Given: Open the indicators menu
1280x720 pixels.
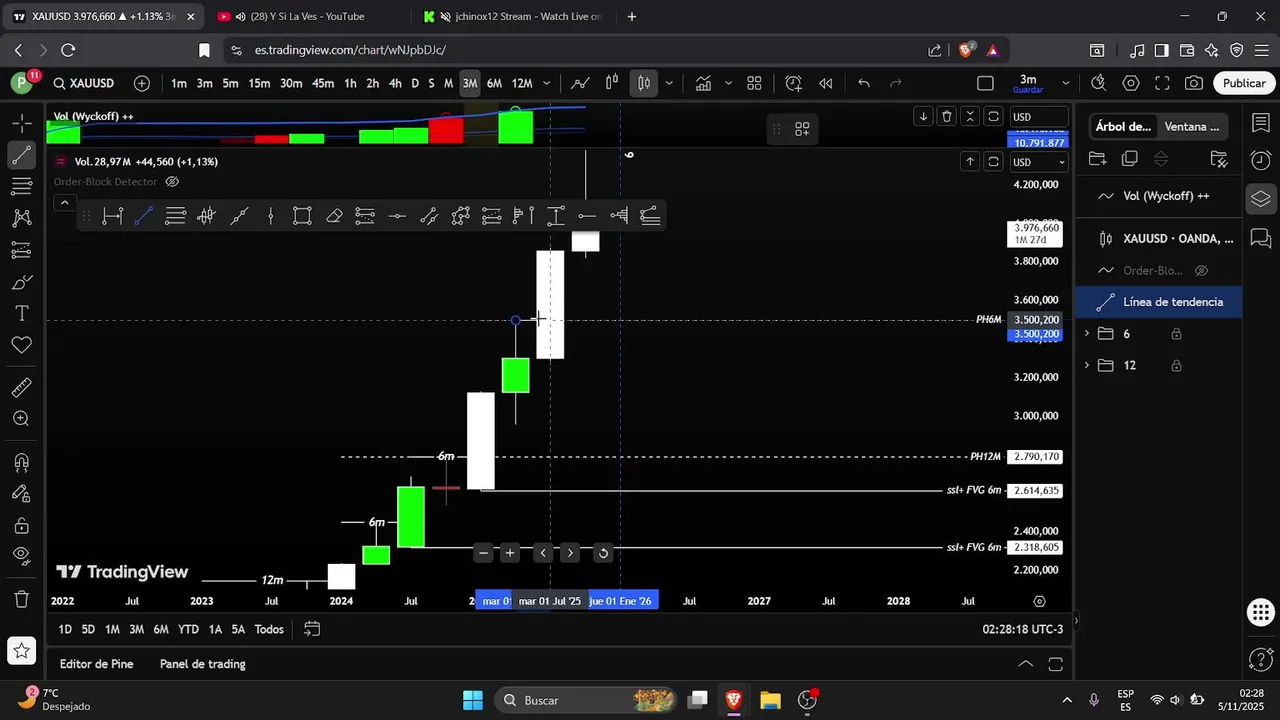Looking at the screenshot, I should (703, 83).
